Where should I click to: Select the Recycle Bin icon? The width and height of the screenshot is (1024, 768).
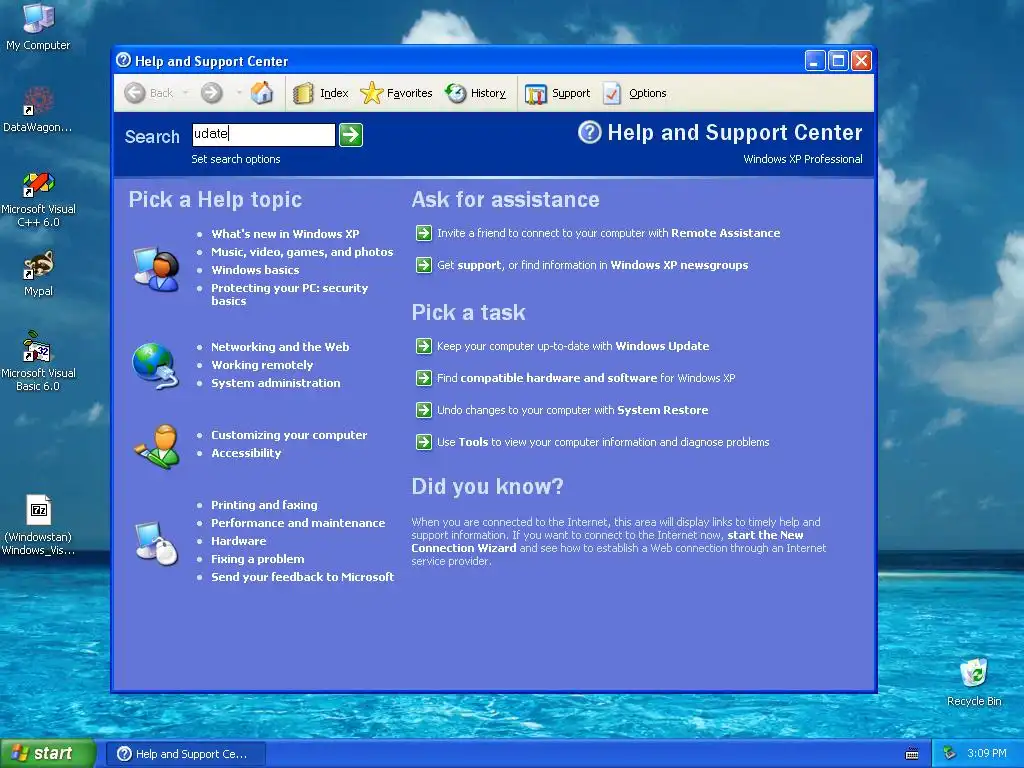[974, 682]
